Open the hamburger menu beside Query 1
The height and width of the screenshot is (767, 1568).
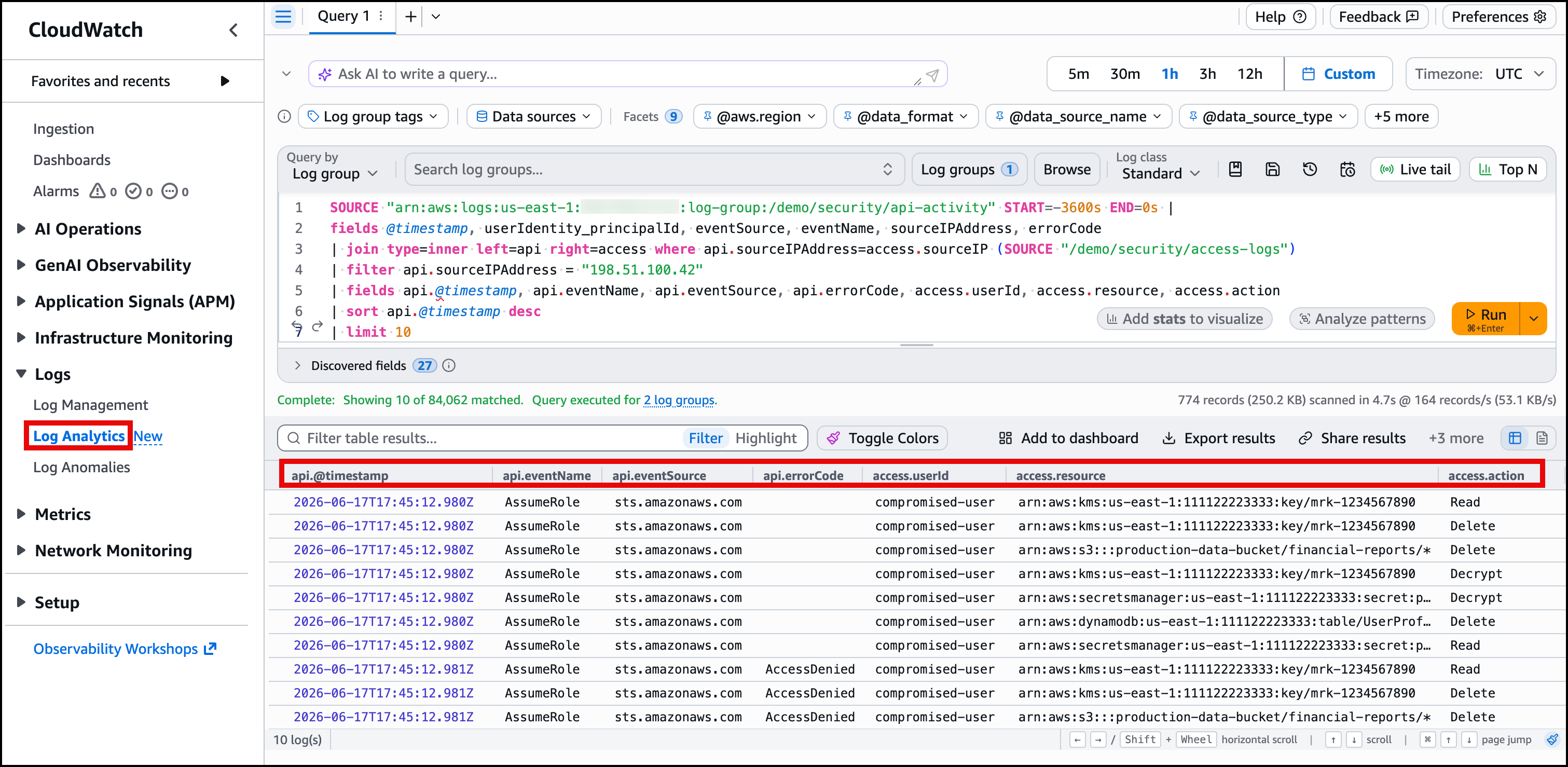(283, 17)
